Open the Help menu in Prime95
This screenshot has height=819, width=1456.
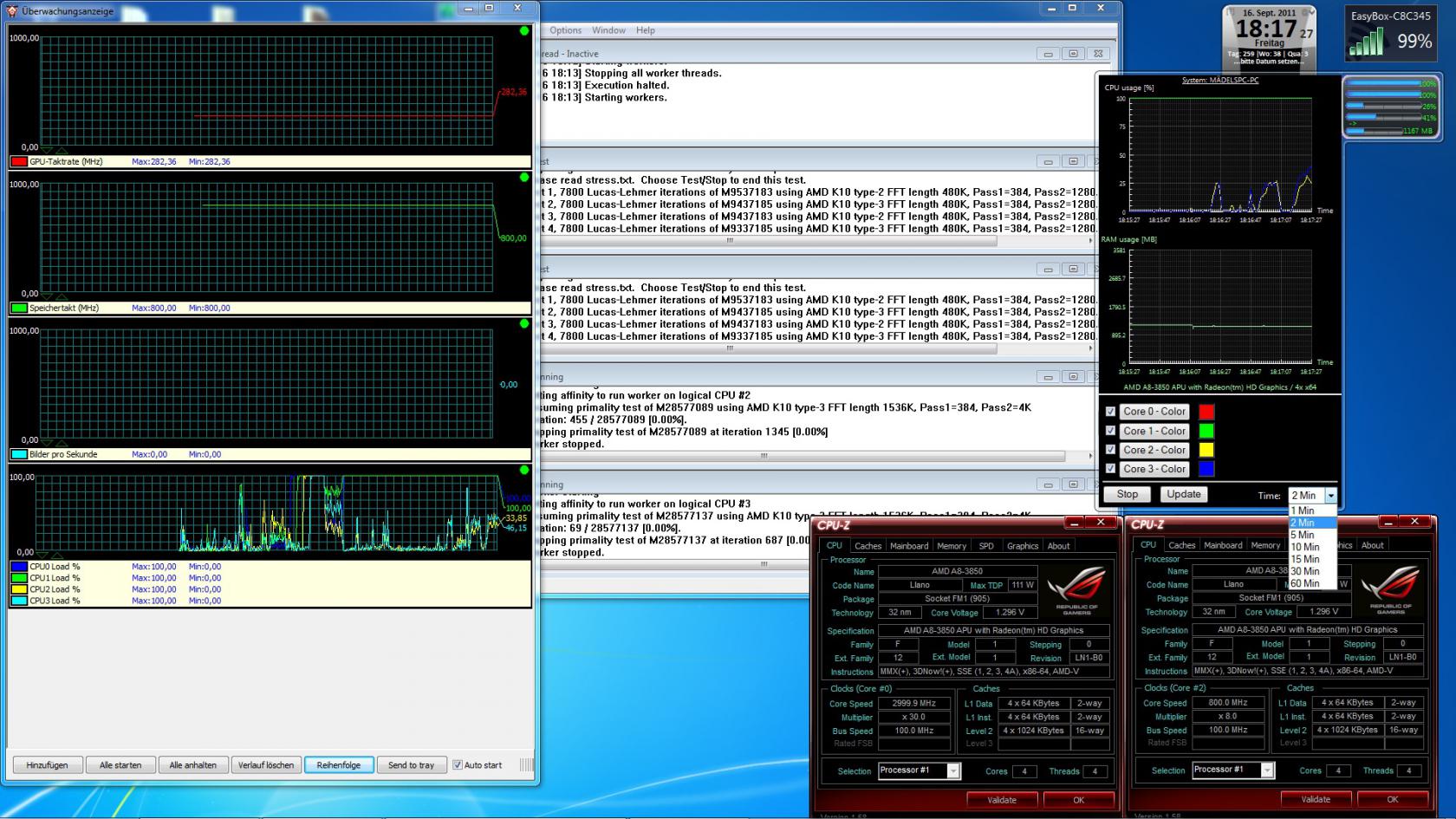point(646,30)
